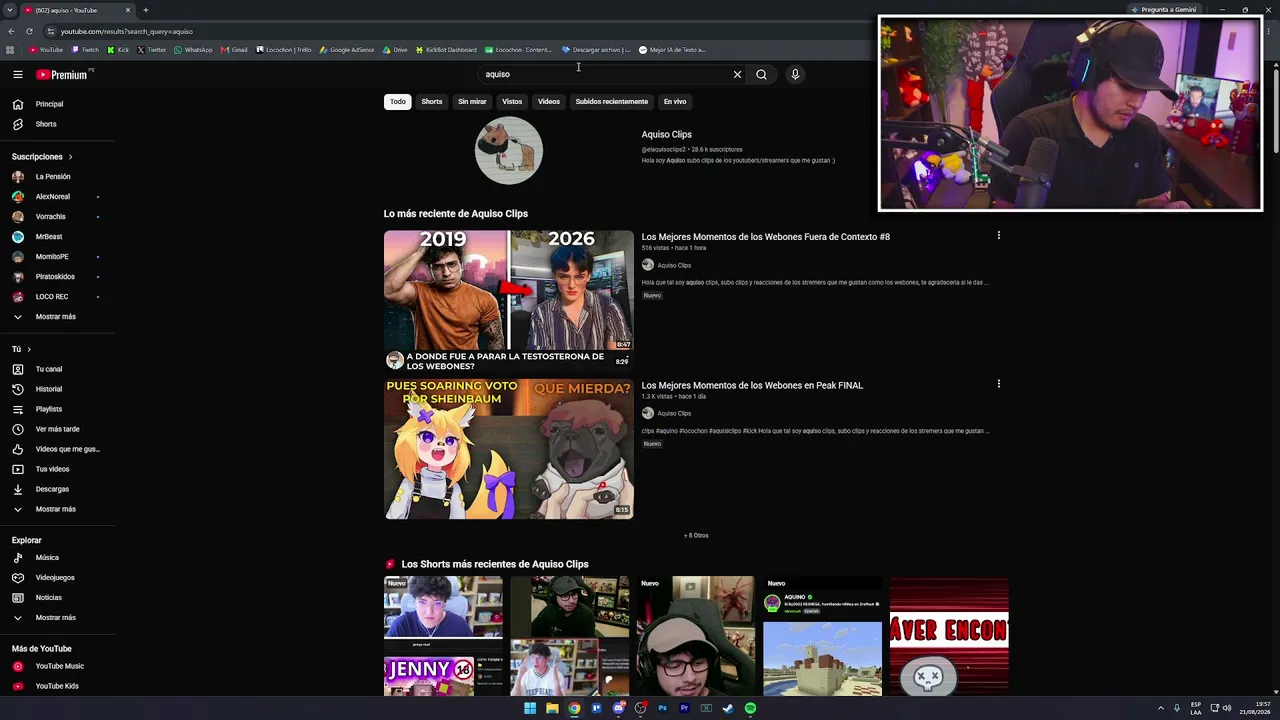Open the JENNY Short thumbnail
This screenshot has height=720, width=1280.
[x=443, y=636]
